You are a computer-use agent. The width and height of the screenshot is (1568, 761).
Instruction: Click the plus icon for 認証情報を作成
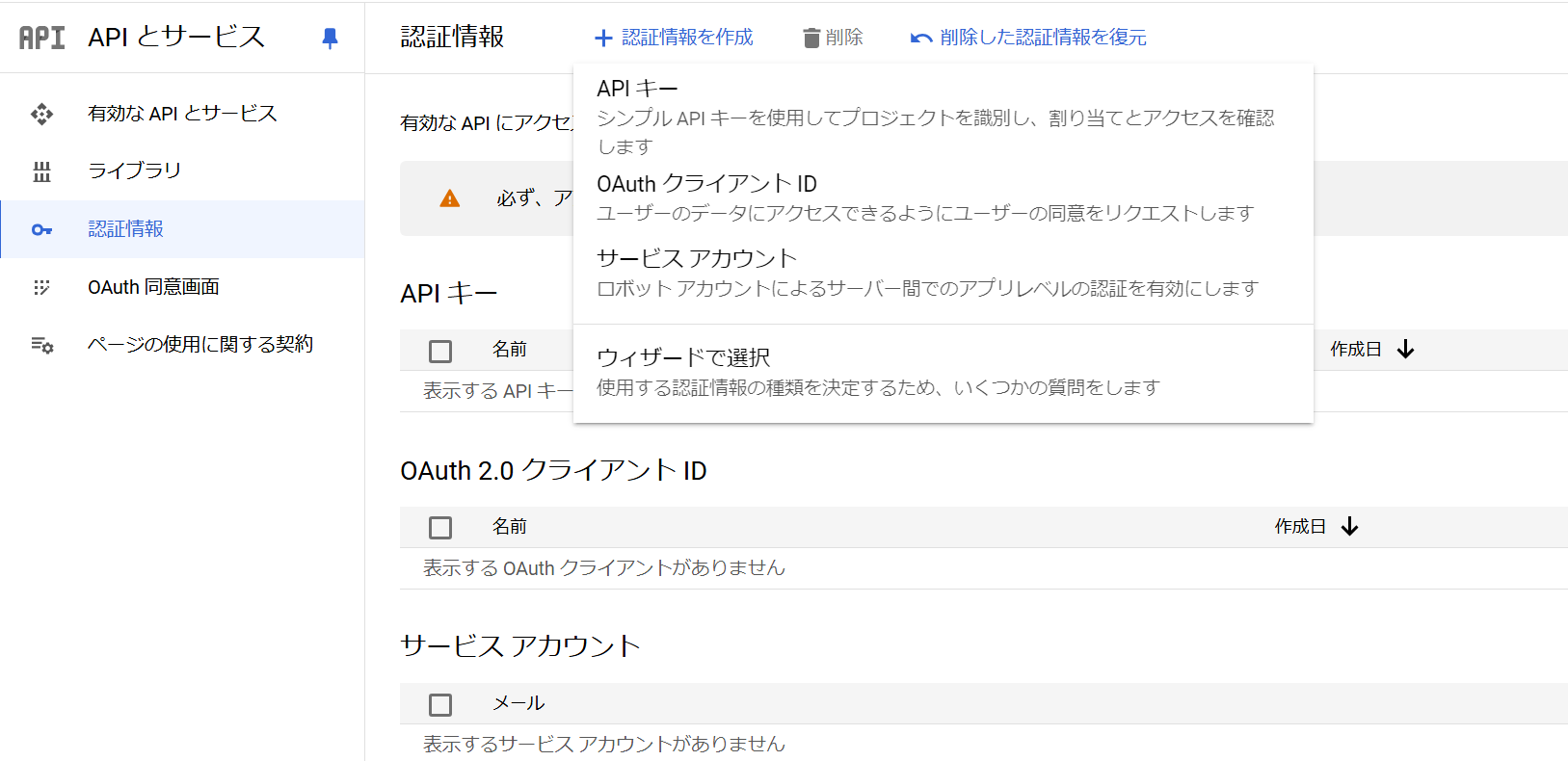[x=603, y=38]
